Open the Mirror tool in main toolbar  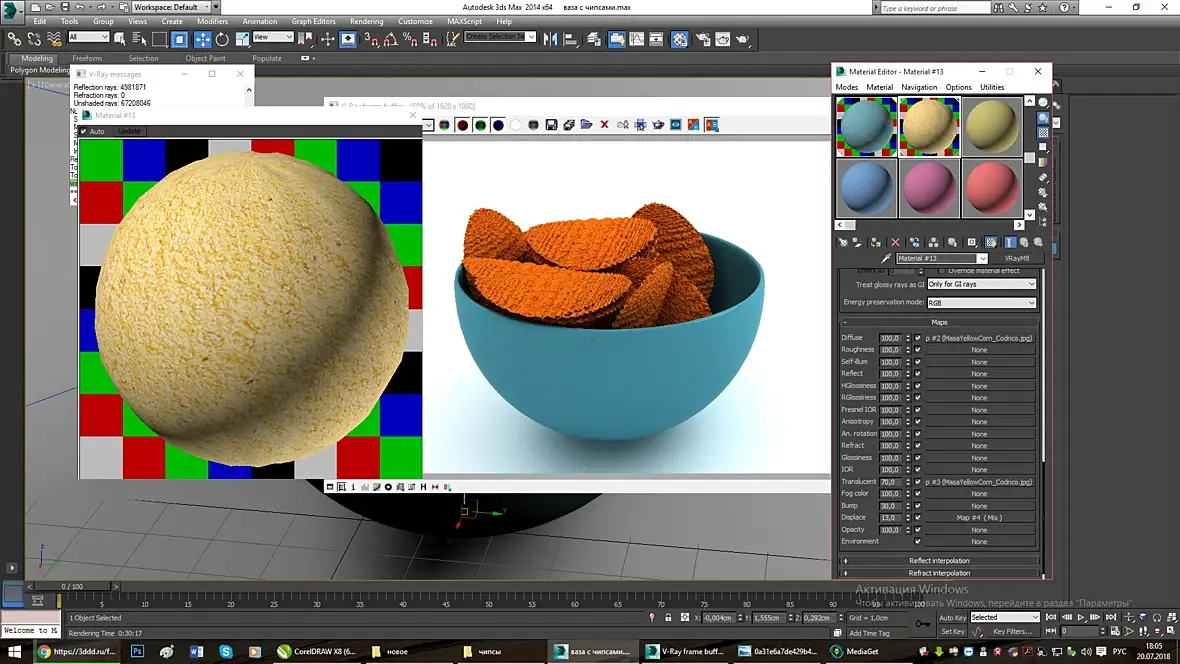tap(551, 39)
